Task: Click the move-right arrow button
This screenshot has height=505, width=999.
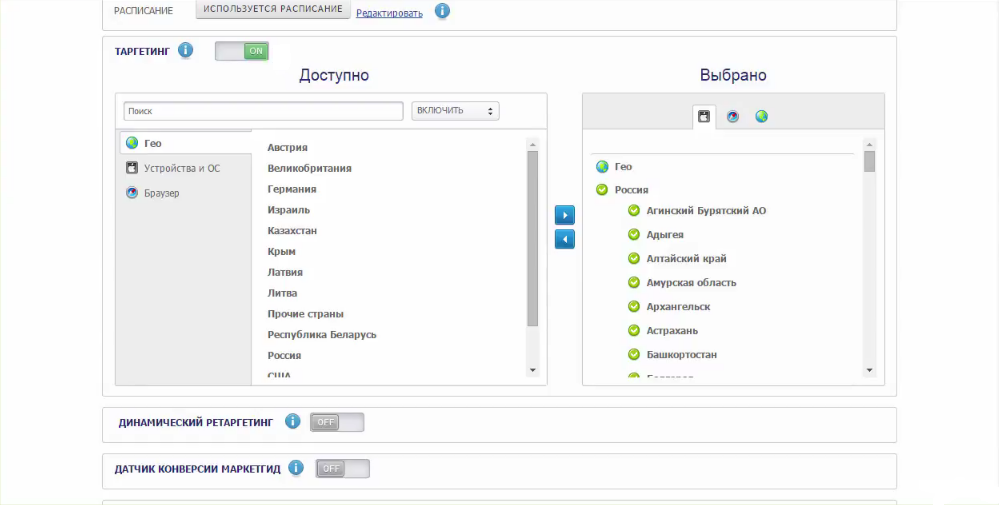Action: pos(564,215)
